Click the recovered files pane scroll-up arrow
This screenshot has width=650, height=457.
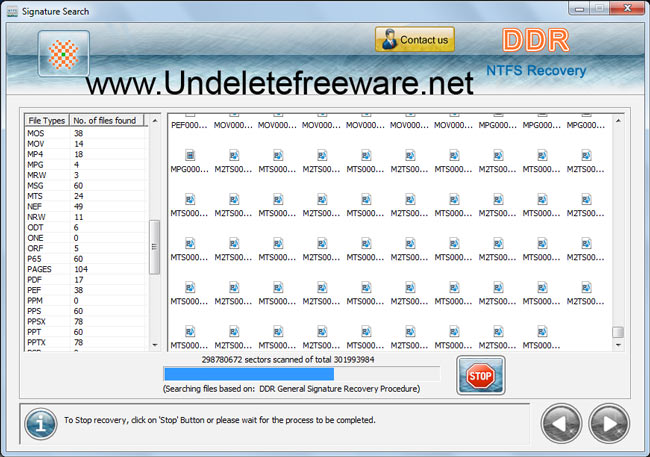coord(618,121)
